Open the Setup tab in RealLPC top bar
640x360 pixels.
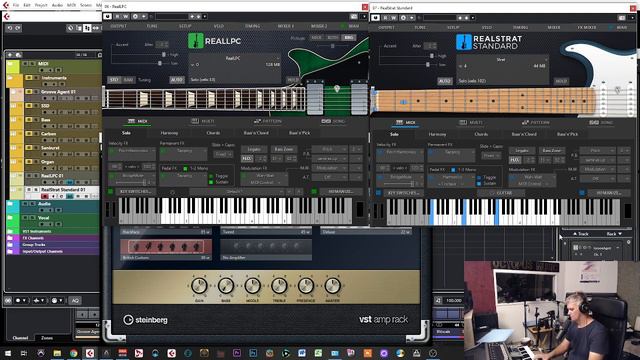pos(185,26)
